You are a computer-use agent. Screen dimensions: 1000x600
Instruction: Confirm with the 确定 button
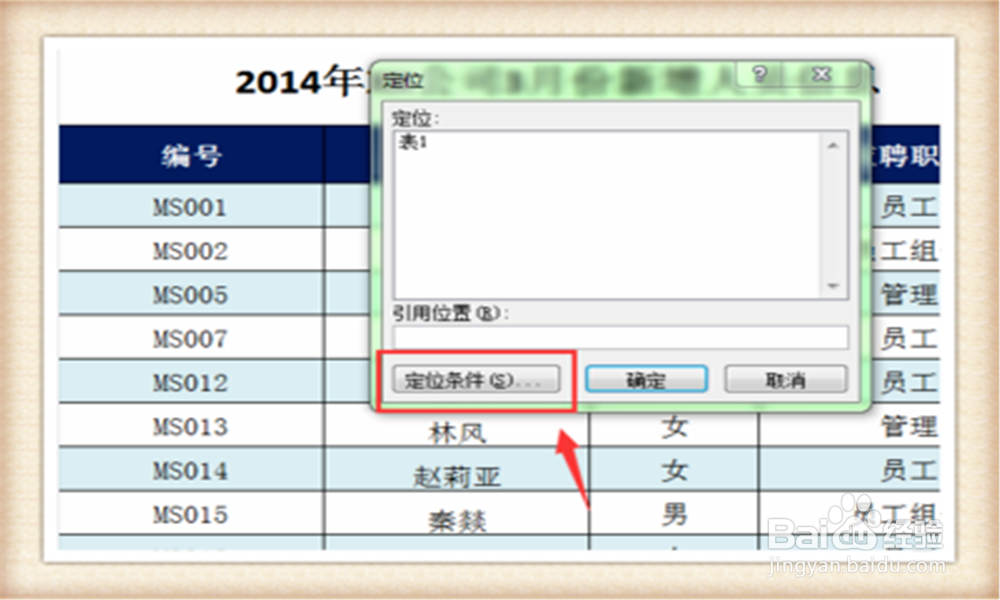[x=646, y=379]
